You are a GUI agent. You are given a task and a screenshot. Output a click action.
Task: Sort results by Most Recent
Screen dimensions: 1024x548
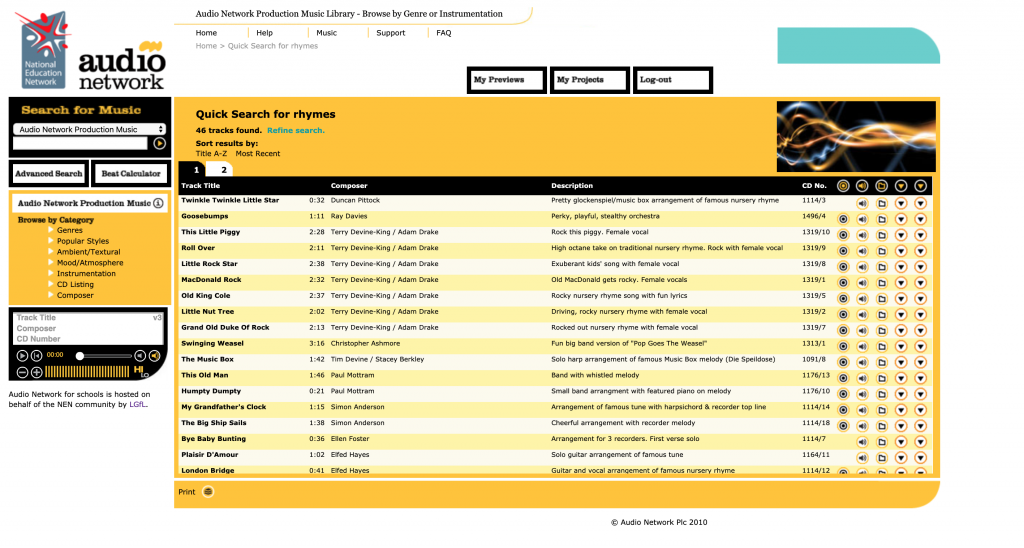(x=258, y=154)
